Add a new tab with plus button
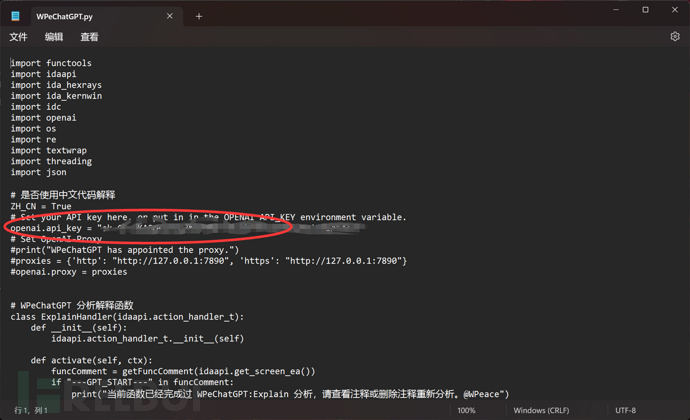The image size is (690, 420). 199,16
